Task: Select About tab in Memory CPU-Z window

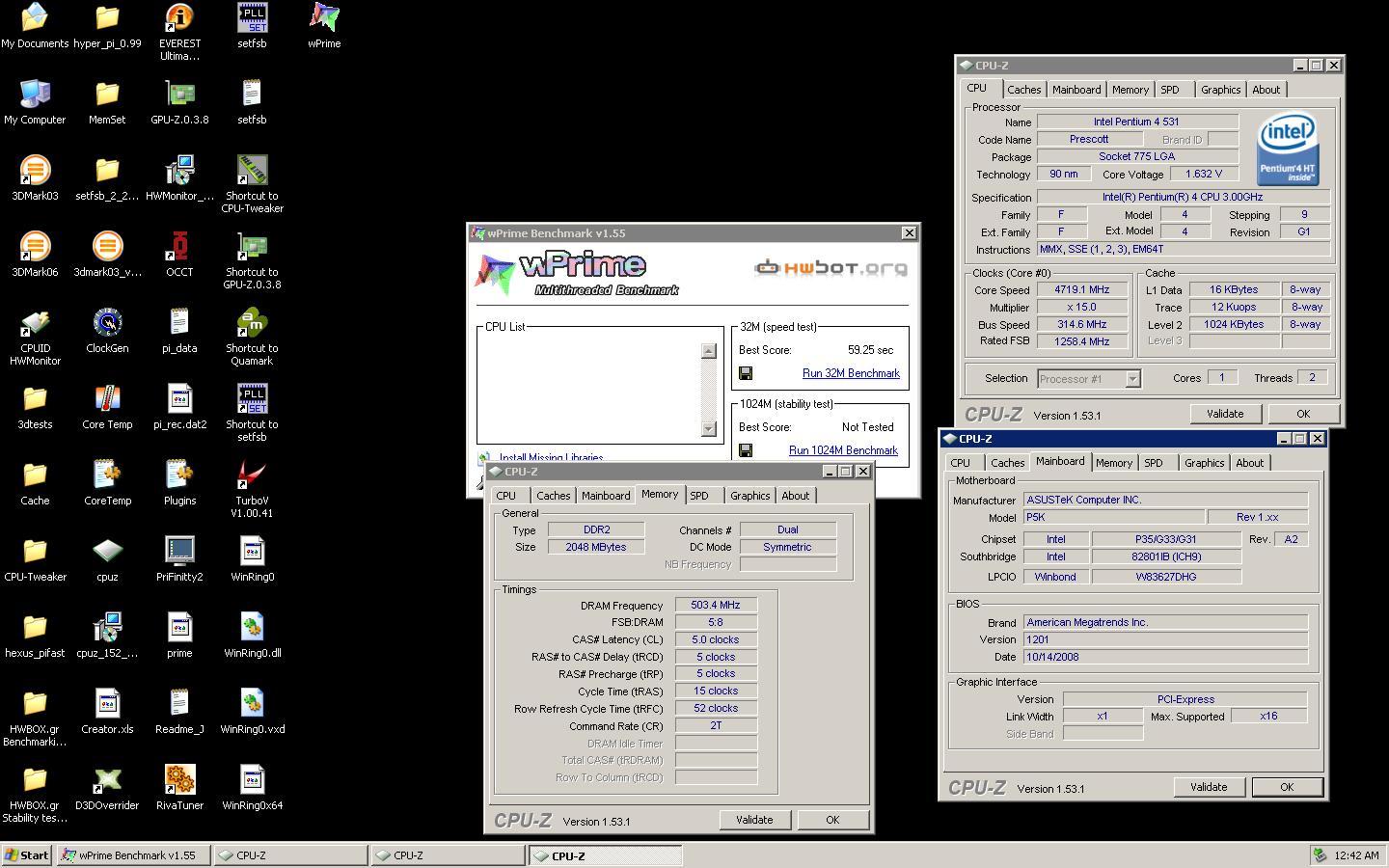Action: point(795,496)
